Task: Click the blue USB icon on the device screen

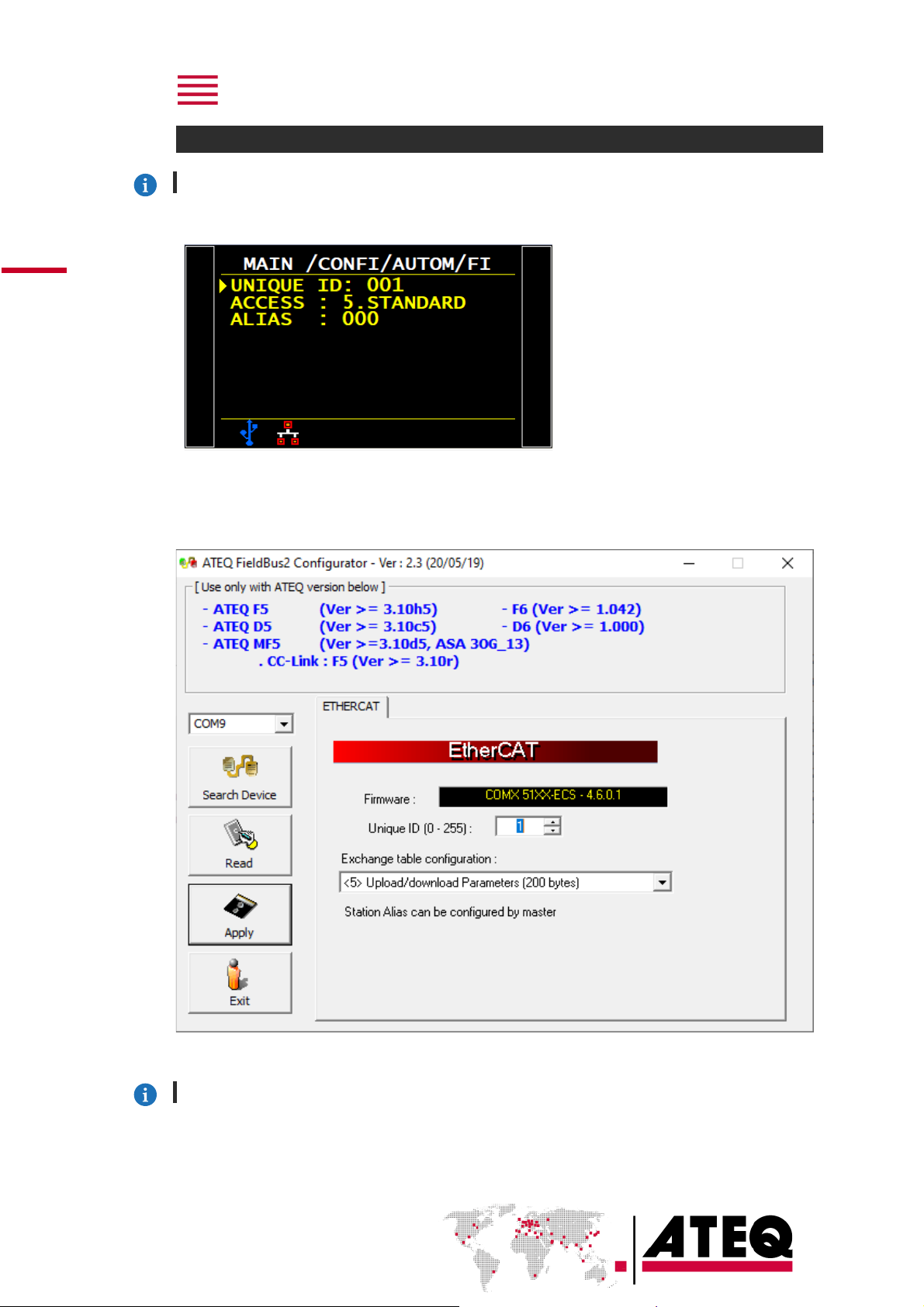Action: pos(249,432)
